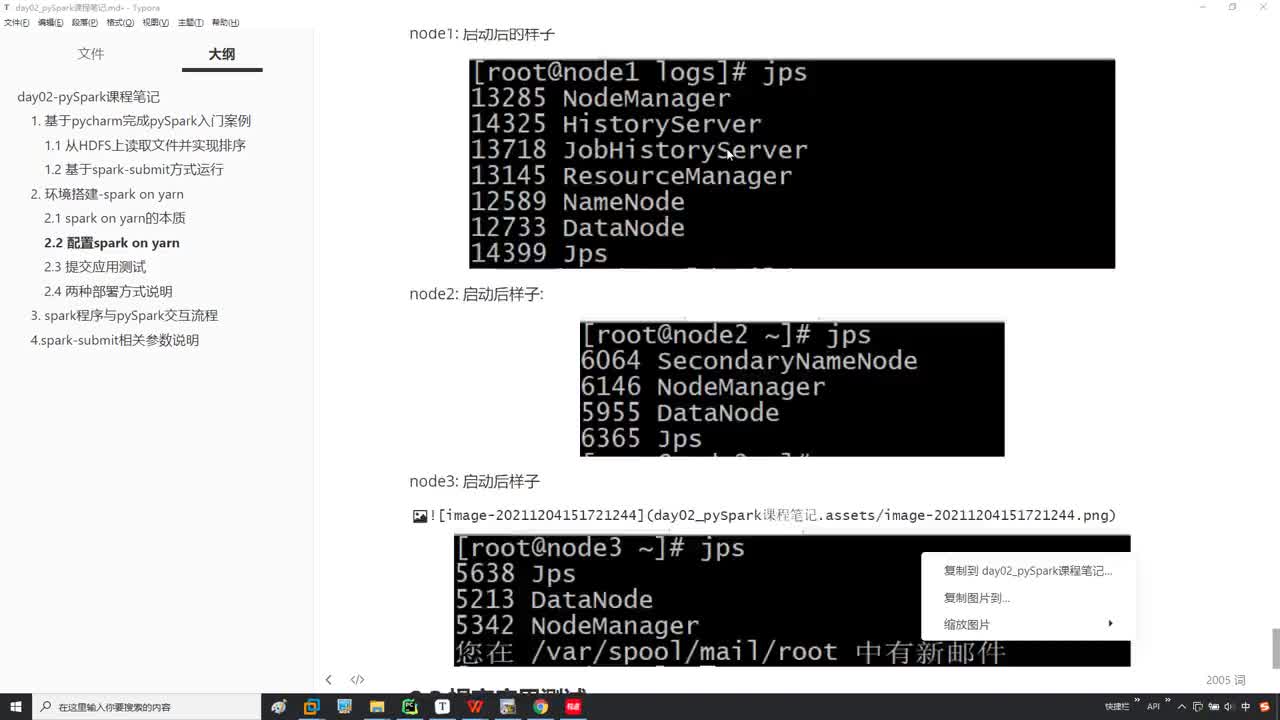Screen dimensions: 1280x720
Task: Click the image icon before the markdown link
Action: tap(420, 516)
